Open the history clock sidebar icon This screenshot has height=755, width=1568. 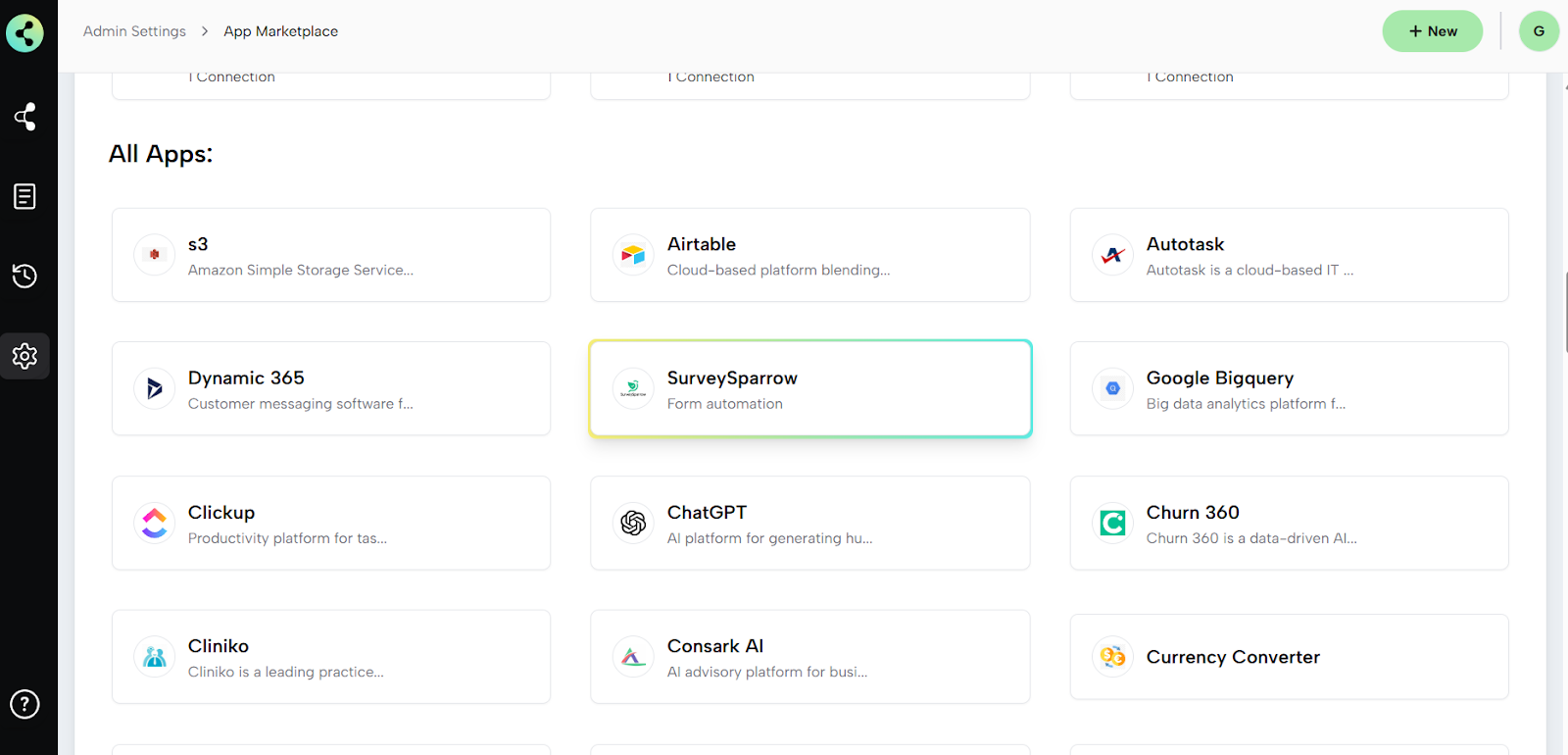coord(24,277)
